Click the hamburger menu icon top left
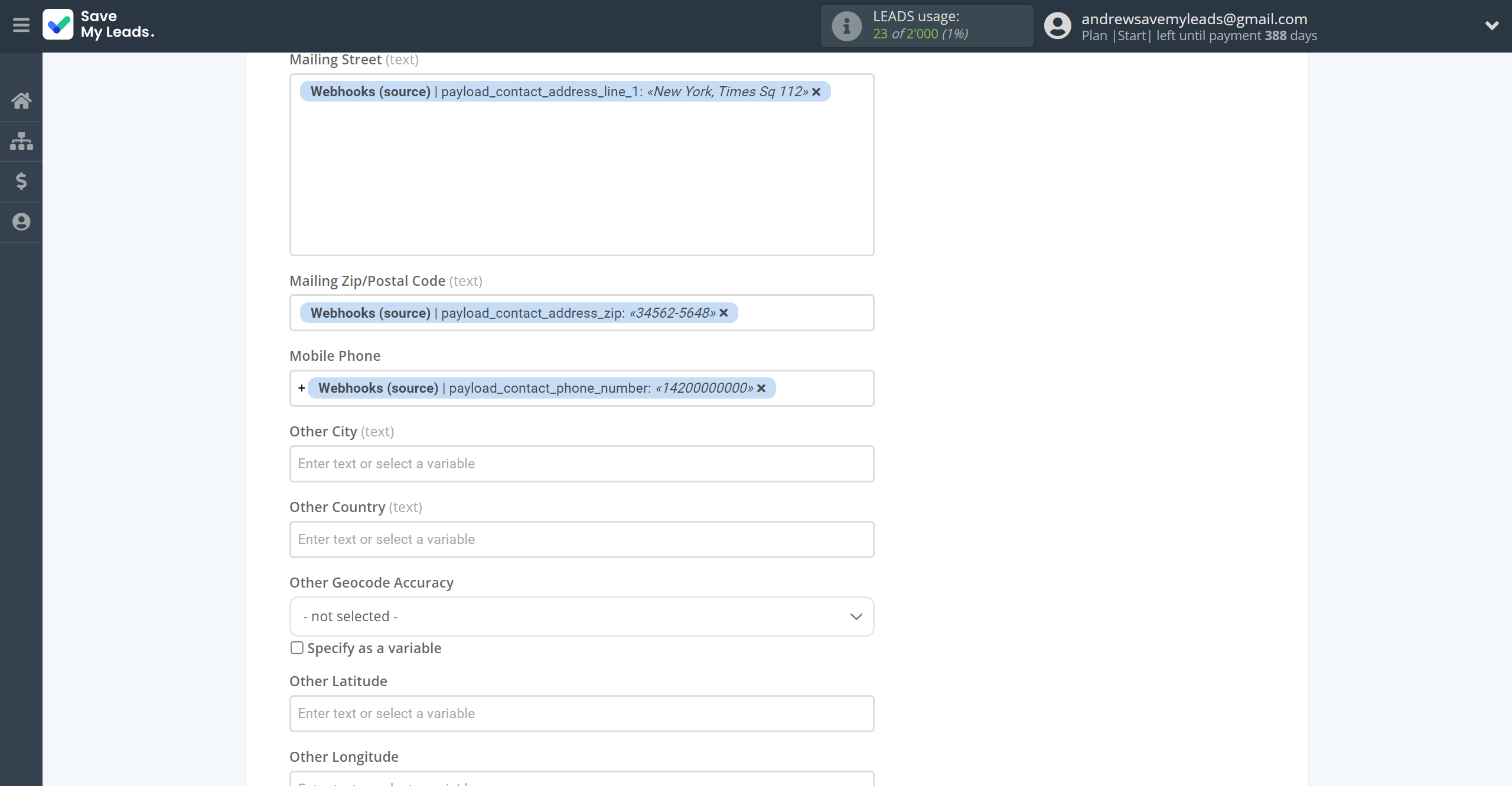The width and height of the screenshot is (1512, 786). 21,25
